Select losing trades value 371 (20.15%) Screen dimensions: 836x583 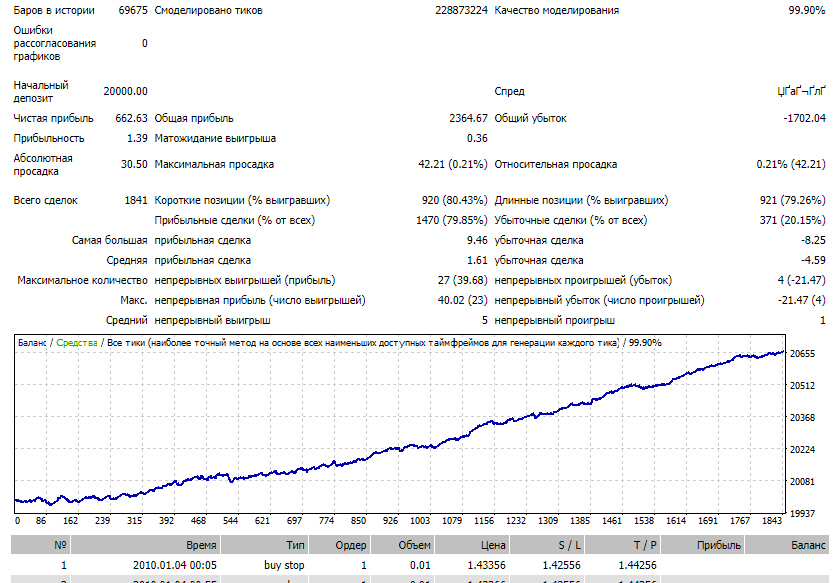(x=792, y=220)
